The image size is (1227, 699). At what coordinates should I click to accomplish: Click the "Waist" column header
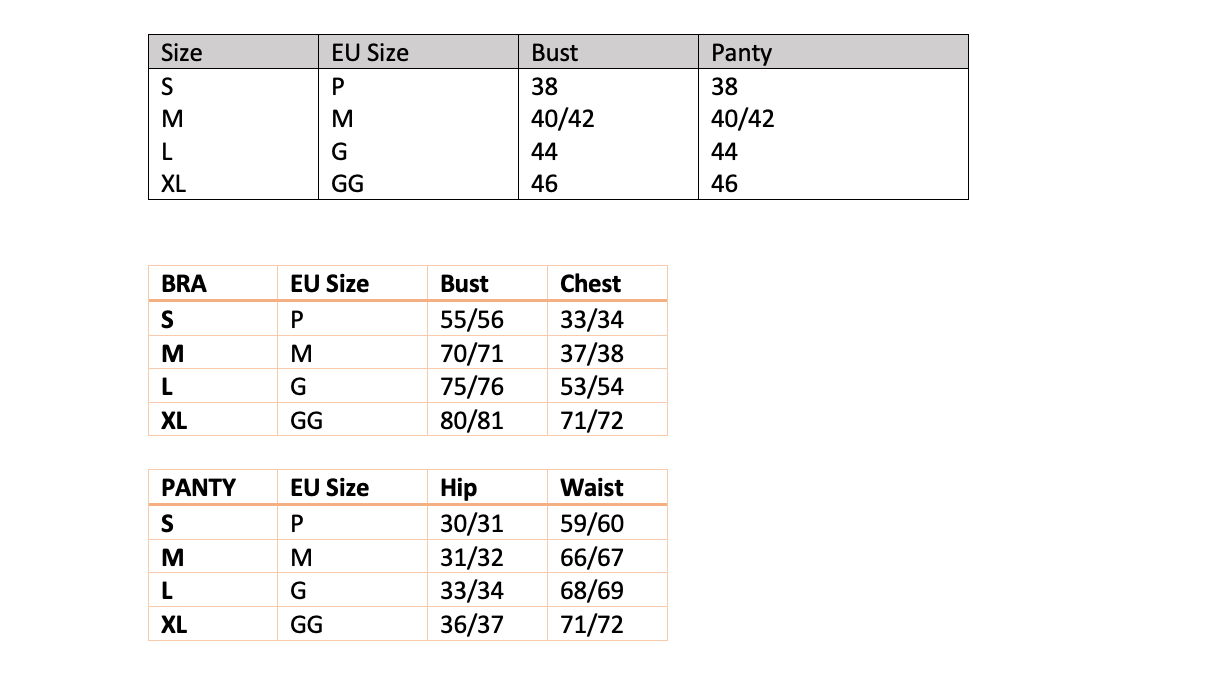pos(591,488)
